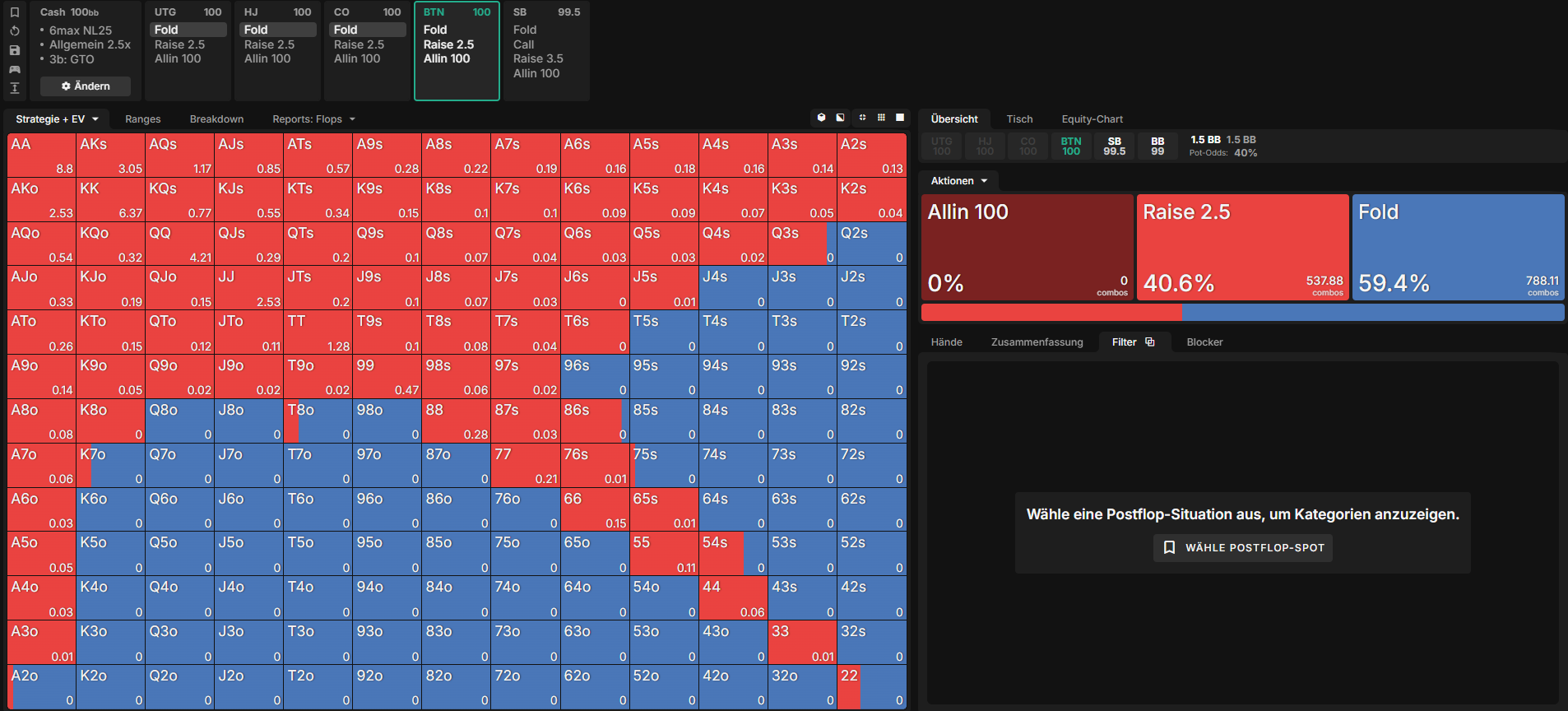The height and width of the screenshot is (711, 1568).
Task: Click the copy icon next to Filter
Action: [x=1150, y=342]
